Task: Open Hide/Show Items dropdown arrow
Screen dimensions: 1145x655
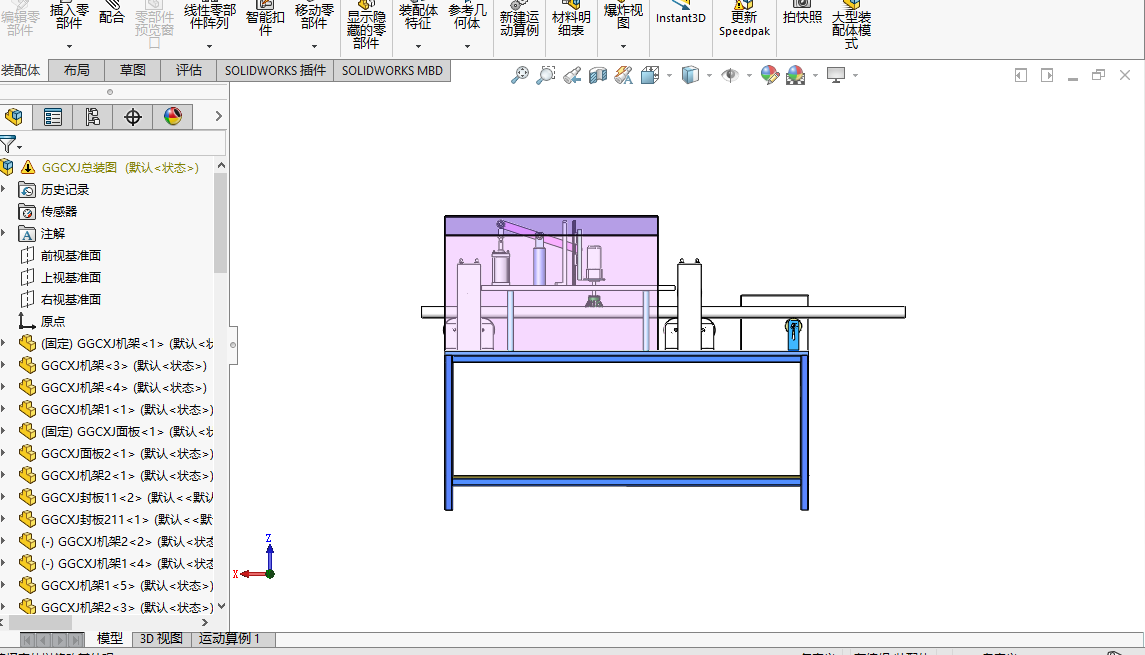Action: (749, 75)
